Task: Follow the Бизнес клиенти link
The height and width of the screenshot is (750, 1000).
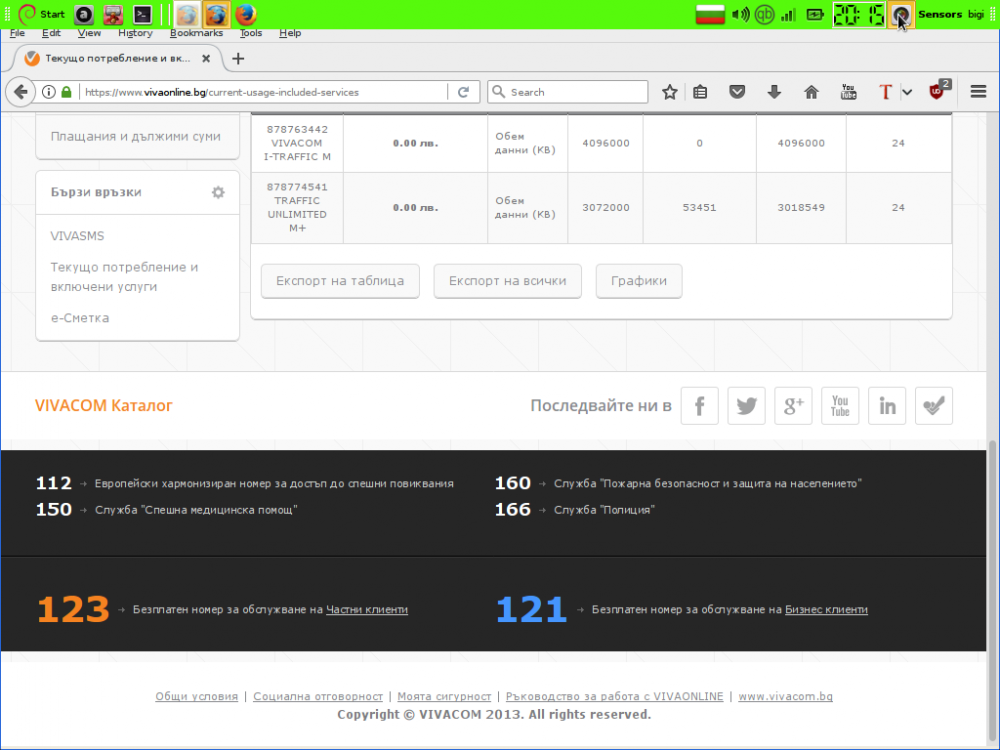Action: 826,610
